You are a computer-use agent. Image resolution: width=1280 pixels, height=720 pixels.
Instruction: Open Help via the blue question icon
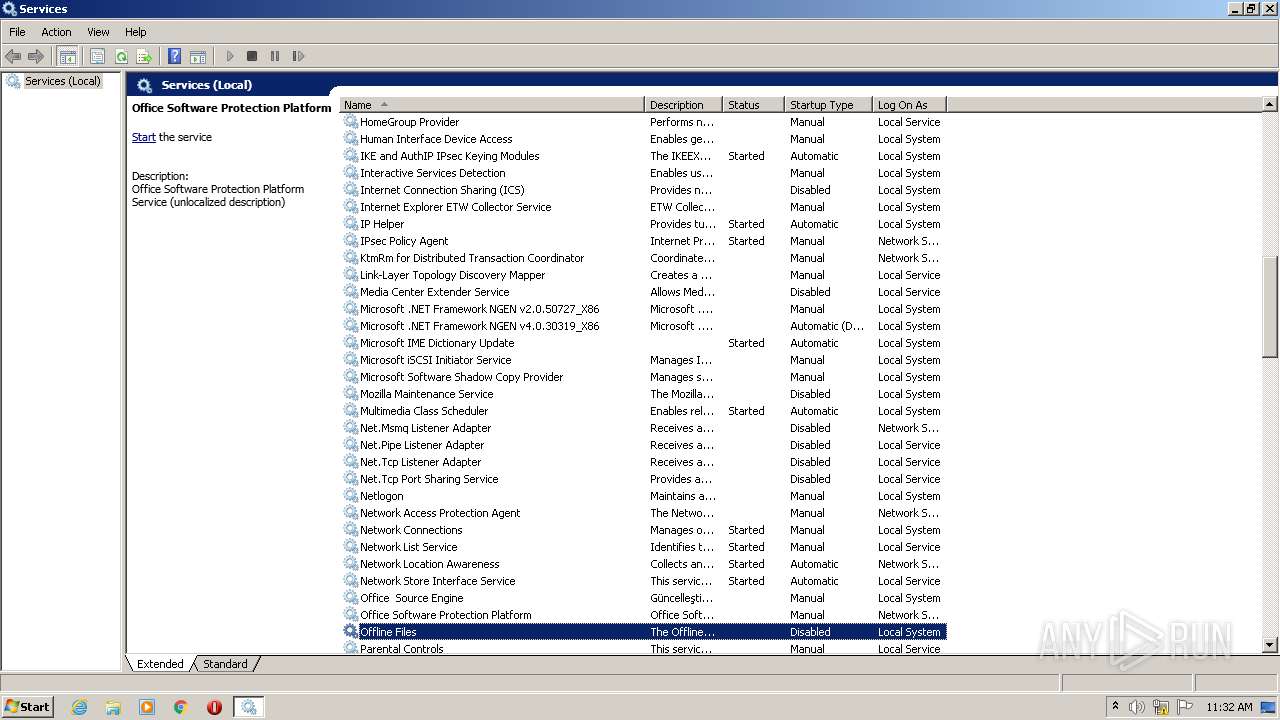(175, 57)
